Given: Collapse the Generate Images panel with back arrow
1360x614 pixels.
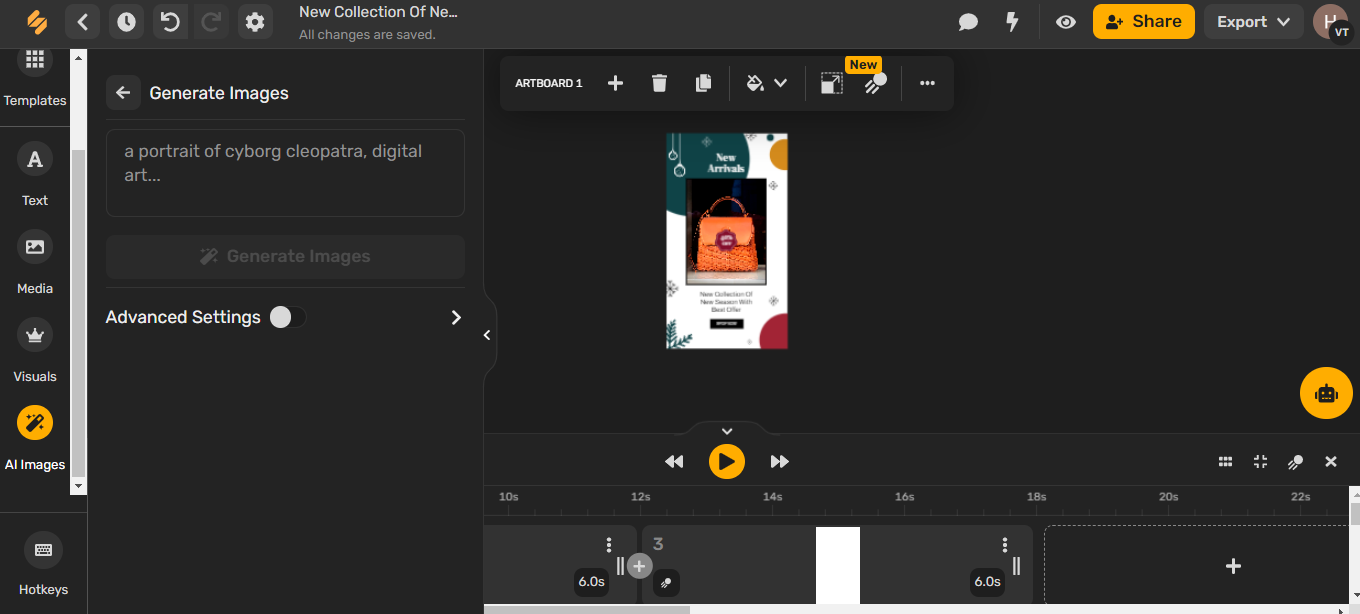Looking at the screenshot, I should tap(123, 92).
